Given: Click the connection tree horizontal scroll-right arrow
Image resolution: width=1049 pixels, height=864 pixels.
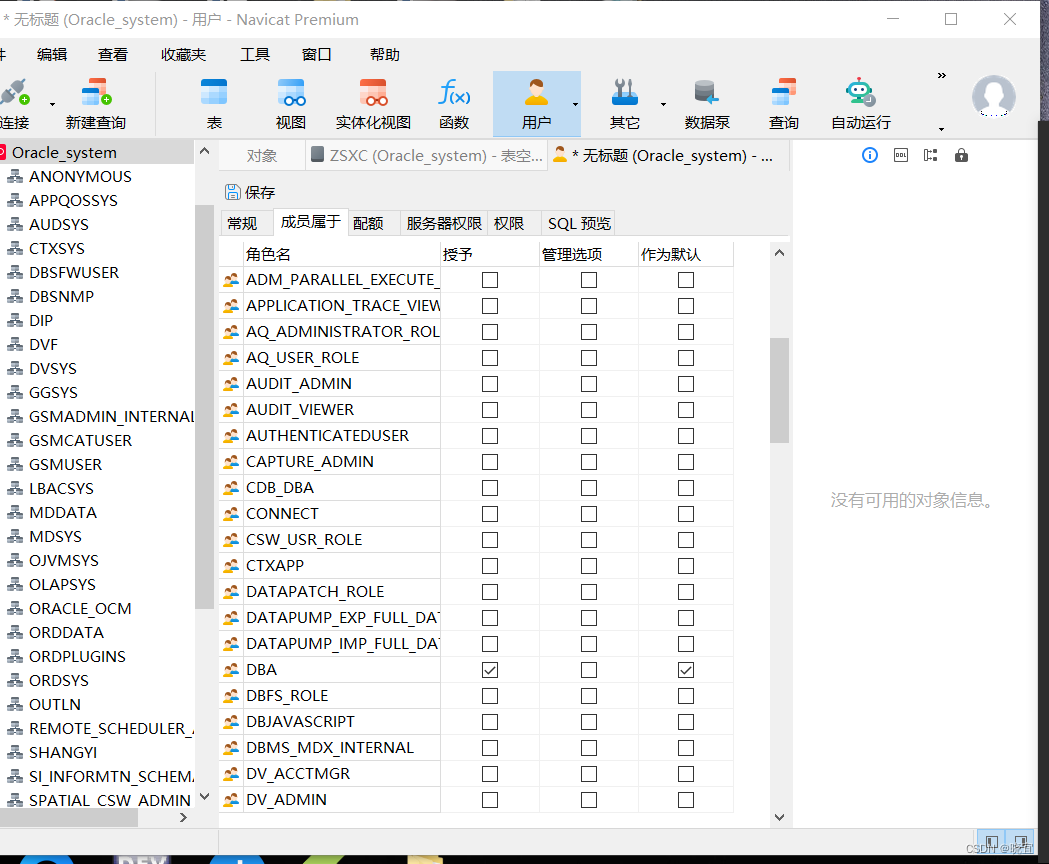Looking at the screenshot, I should point(183,817).
